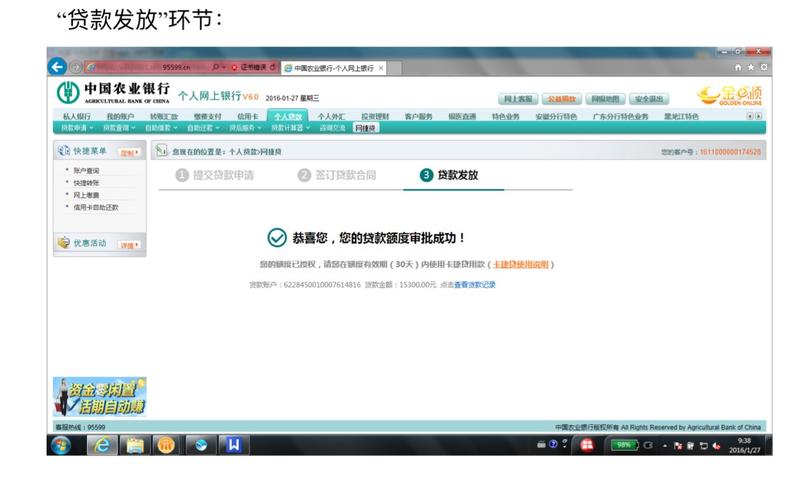This screenshot has height=500, width=795.
Task: Click the 安全退出 logout button
Action: pyautogui.click(x=649, y=99)
